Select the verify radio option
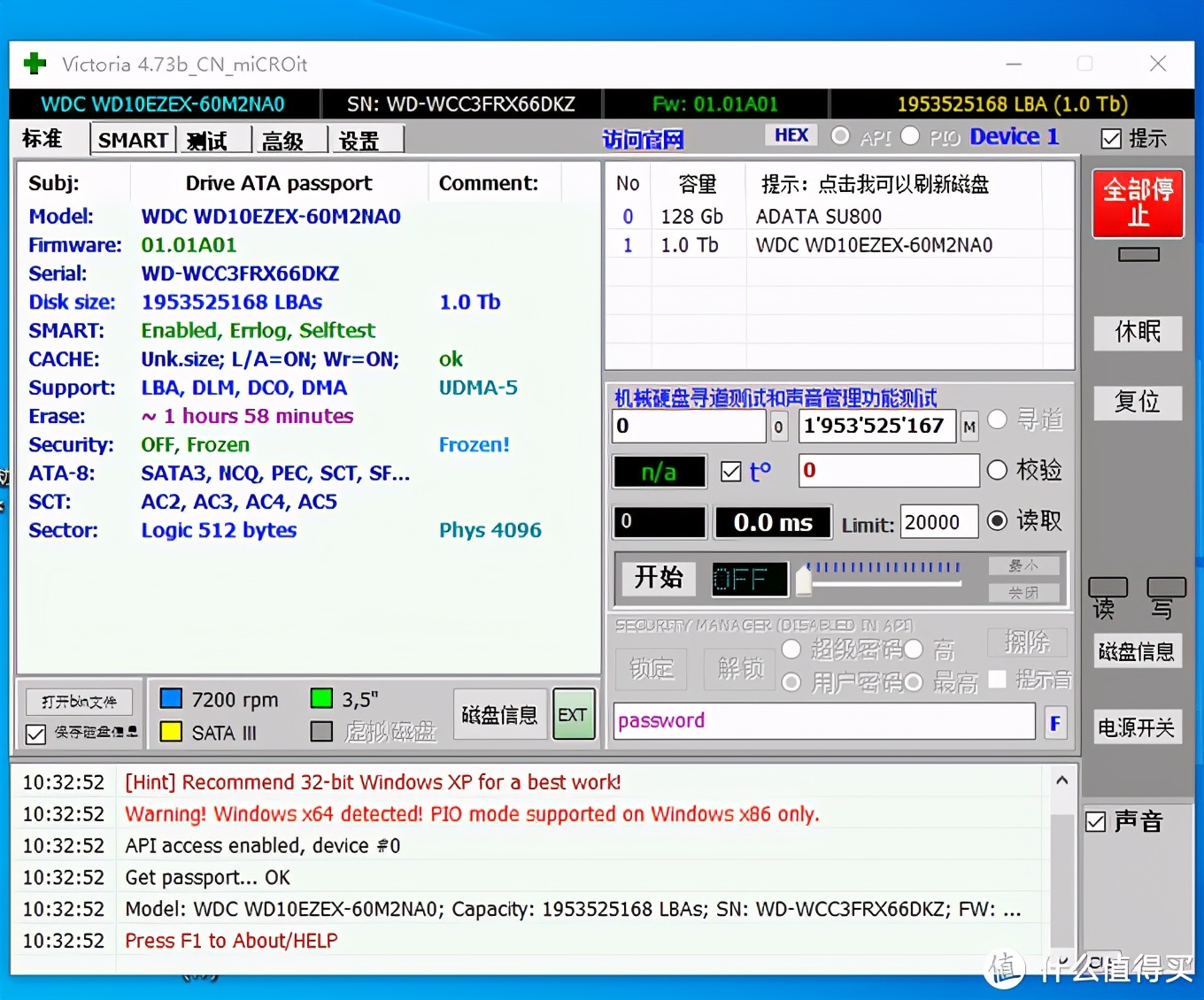1204x1000 pixels. click(x=998, y=470)
